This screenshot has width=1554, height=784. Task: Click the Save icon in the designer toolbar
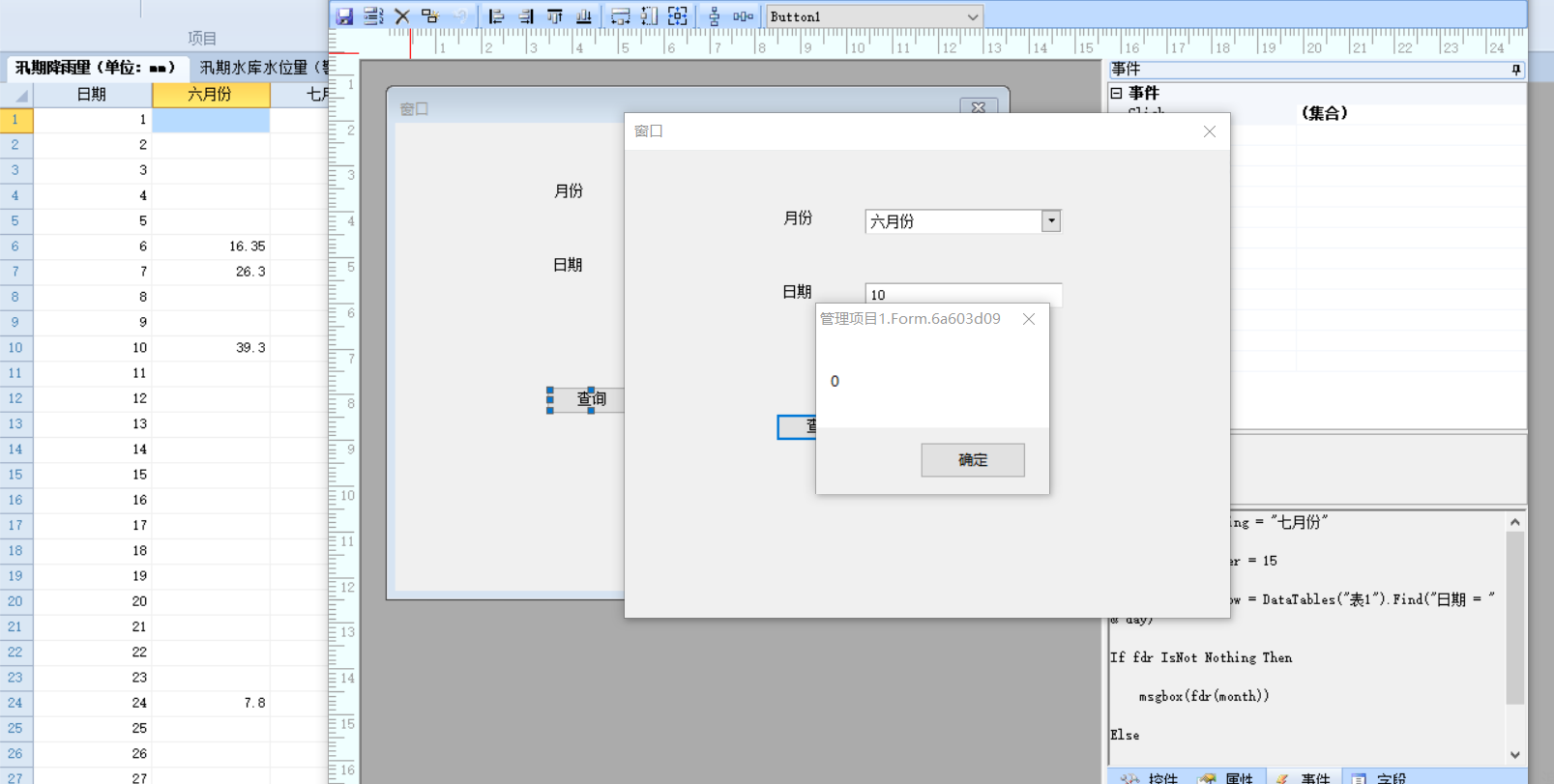click(x=344, y=16)
